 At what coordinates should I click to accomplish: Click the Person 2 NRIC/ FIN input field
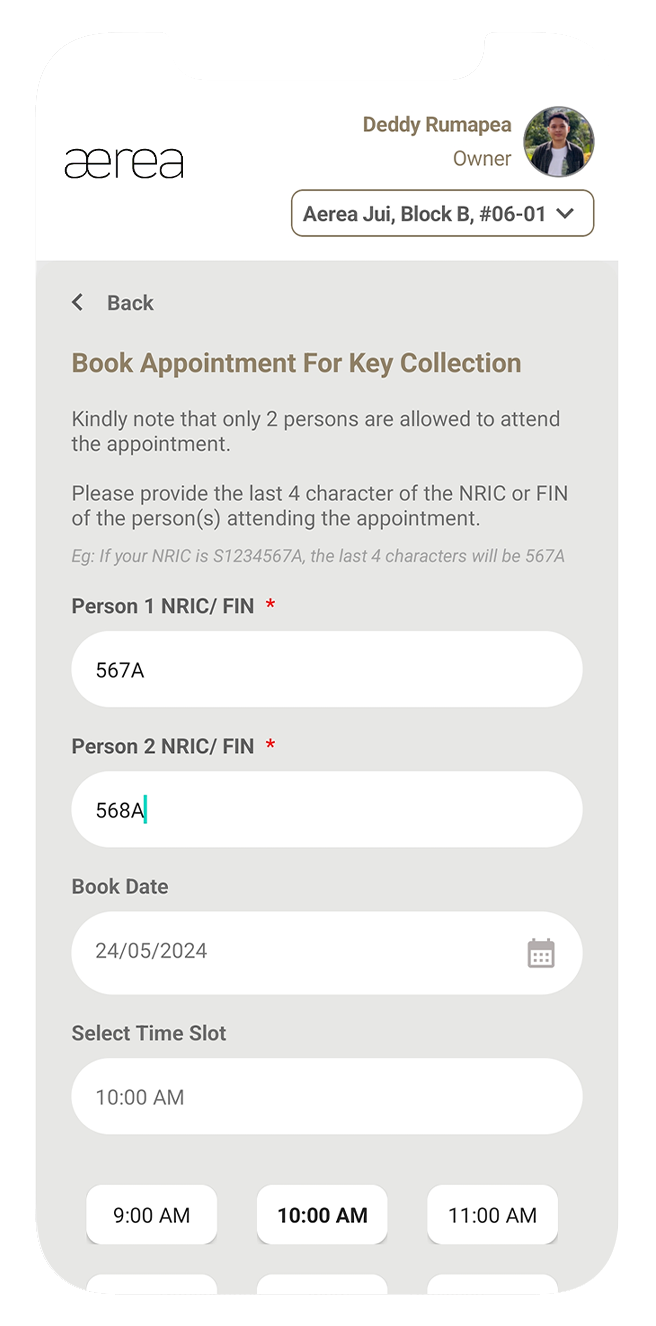click(327, 809)
